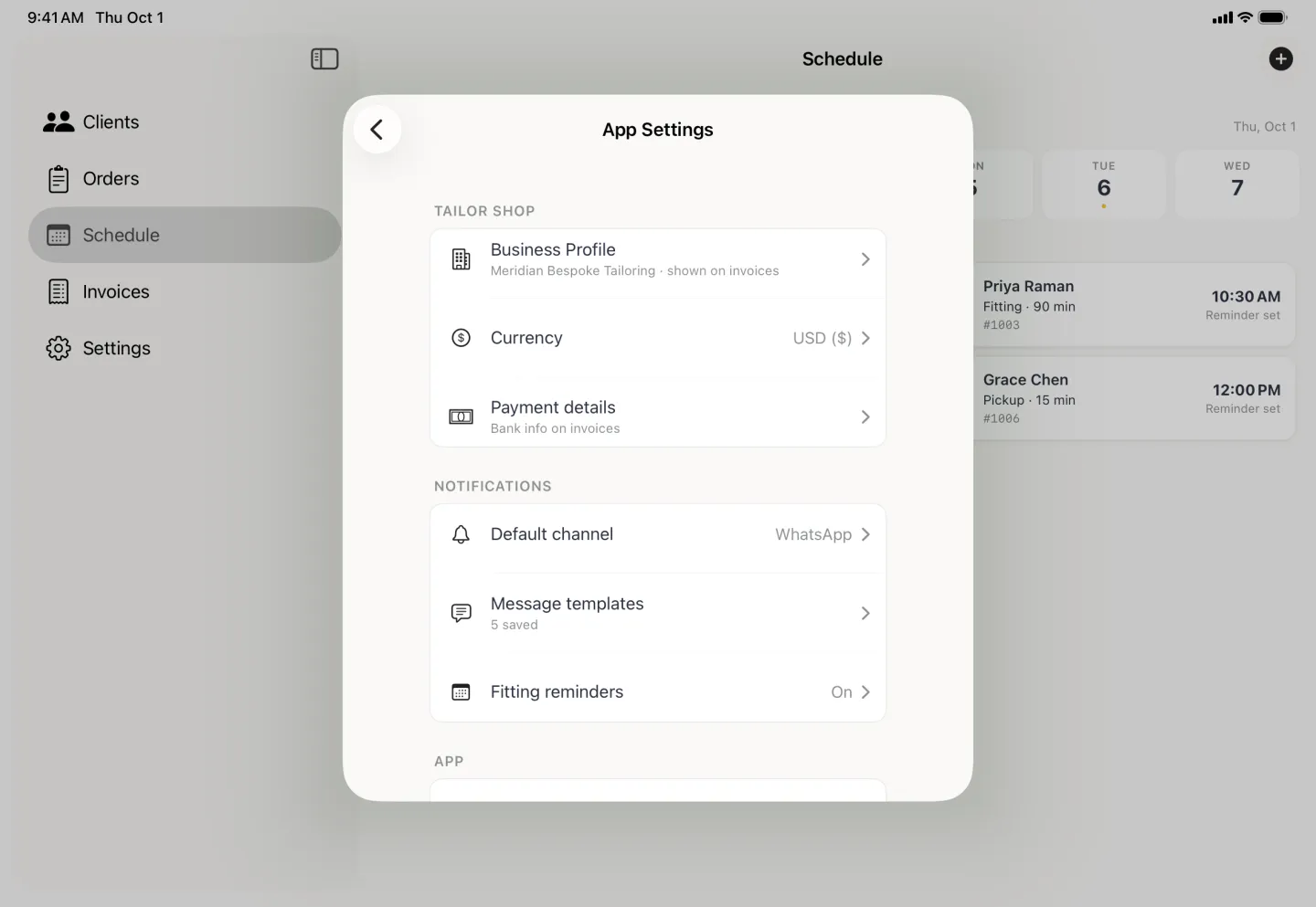Click the USD ($) currency value

point(822,338)
